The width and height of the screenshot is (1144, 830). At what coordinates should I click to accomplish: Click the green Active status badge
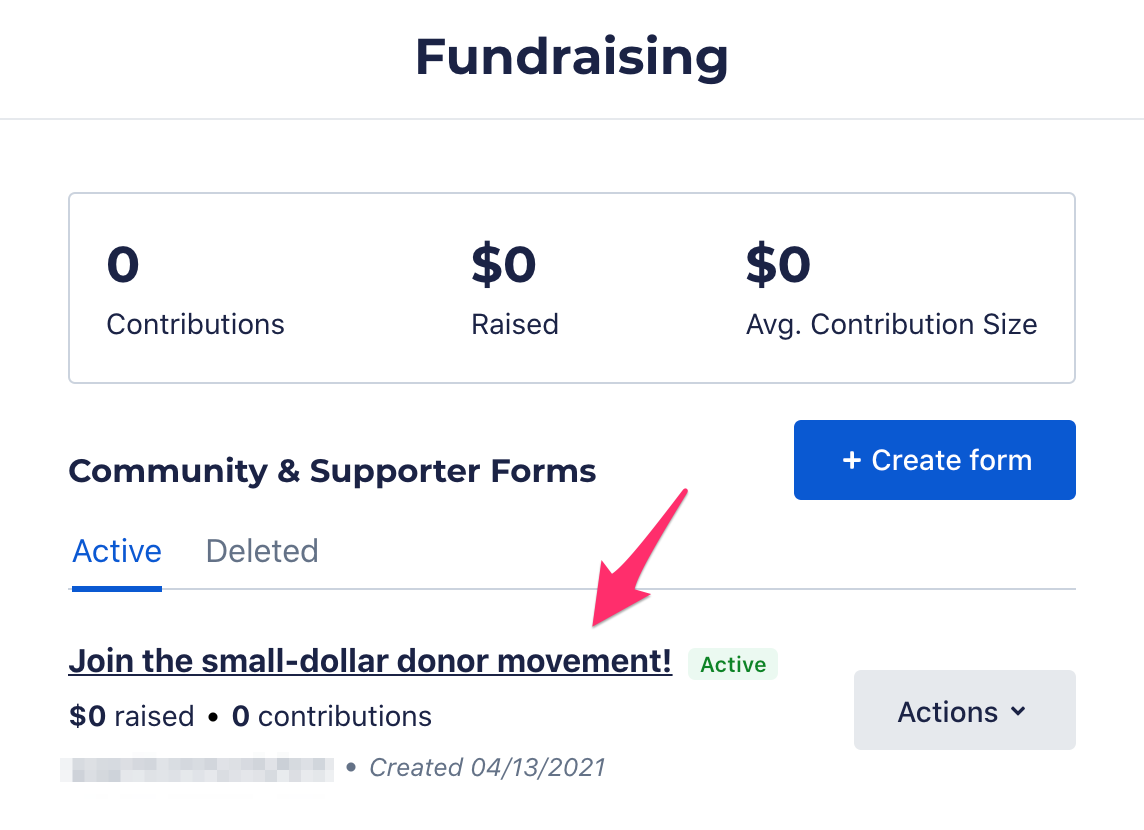click(x=733, y=665)
